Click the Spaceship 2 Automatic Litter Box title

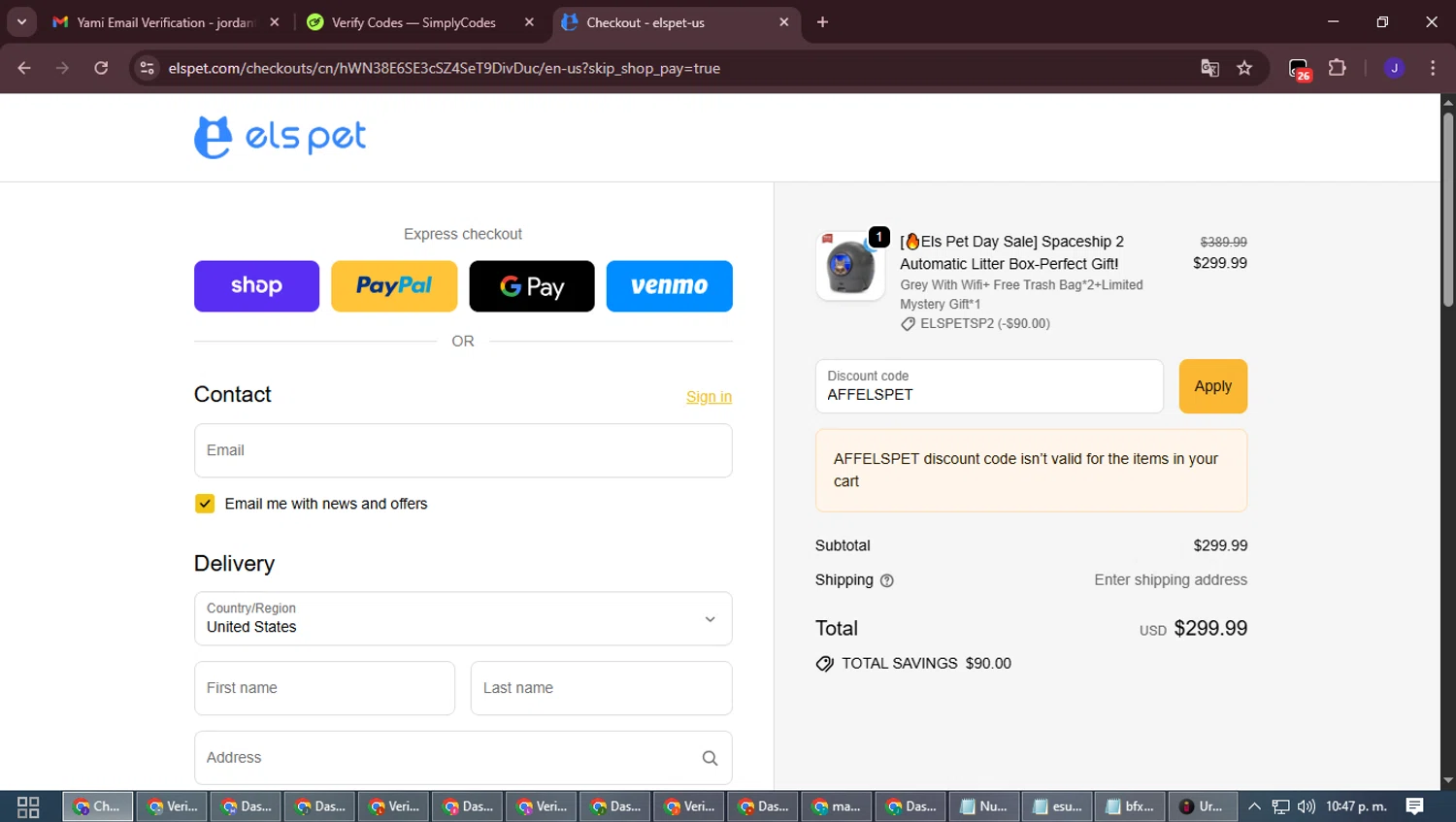click(x=1011, y=252)
